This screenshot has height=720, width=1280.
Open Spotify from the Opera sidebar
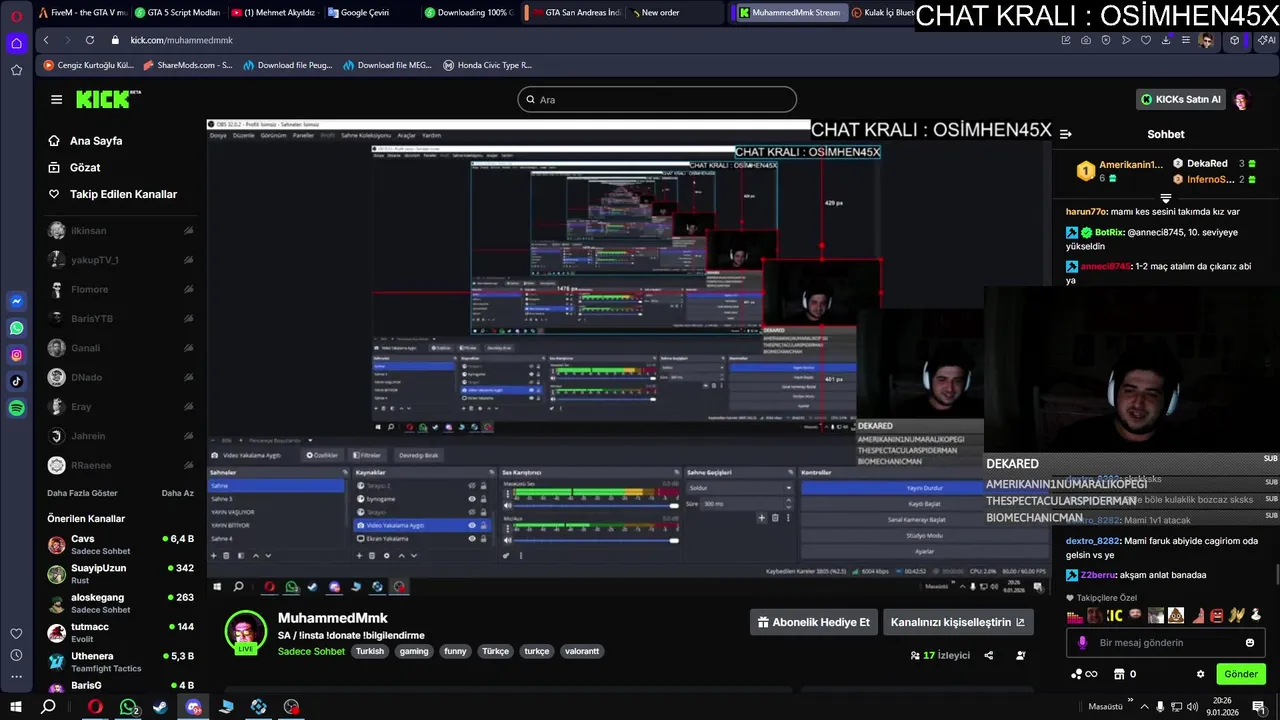coord(16,408)
